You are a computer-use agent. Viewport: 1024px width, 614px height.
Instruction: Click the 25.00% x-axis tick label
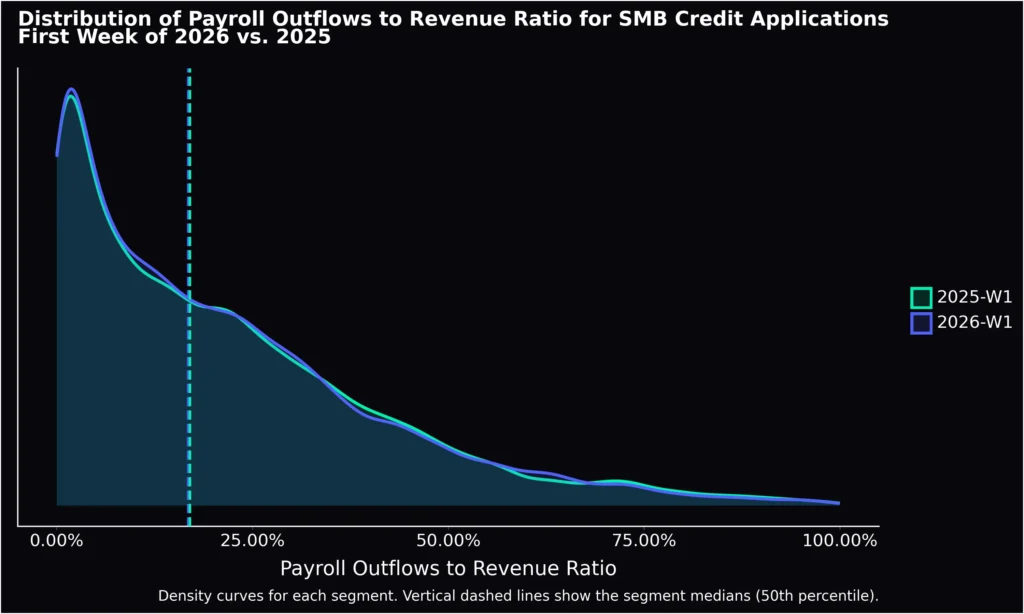pyautogui.click(x=253, y=541)
